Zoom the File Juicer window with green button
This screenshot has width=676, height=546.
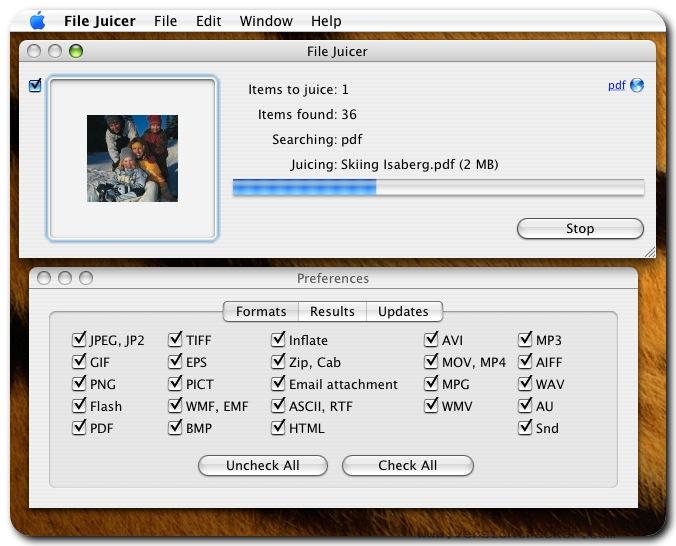pyautogui.click(x=76, y=51)
